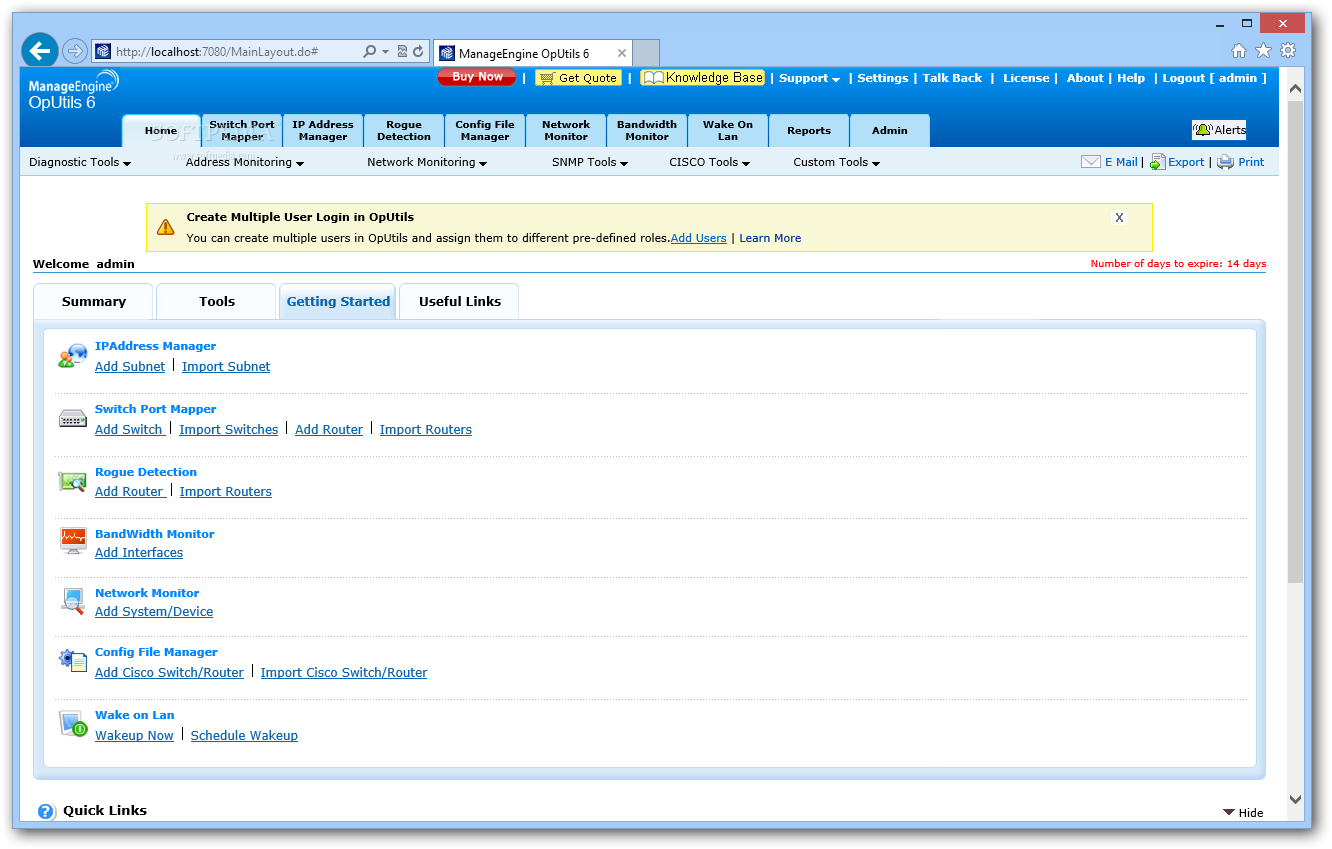1332x849 pixels.
Task: Open Settings in the header
Action: (883, 78)
